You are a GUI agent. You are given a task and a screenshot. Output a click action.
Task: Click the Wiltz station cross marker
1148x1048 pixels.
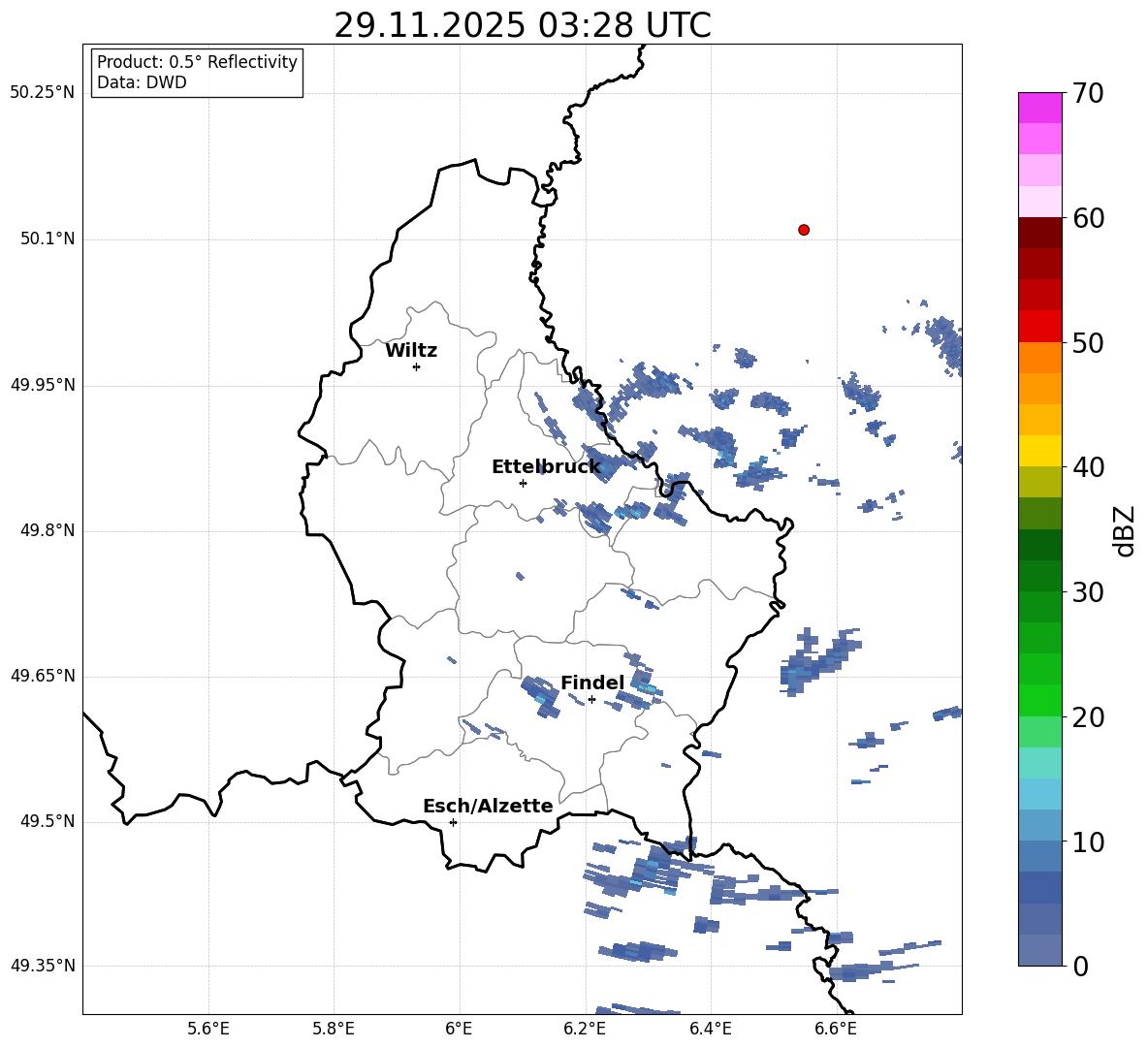417,366
